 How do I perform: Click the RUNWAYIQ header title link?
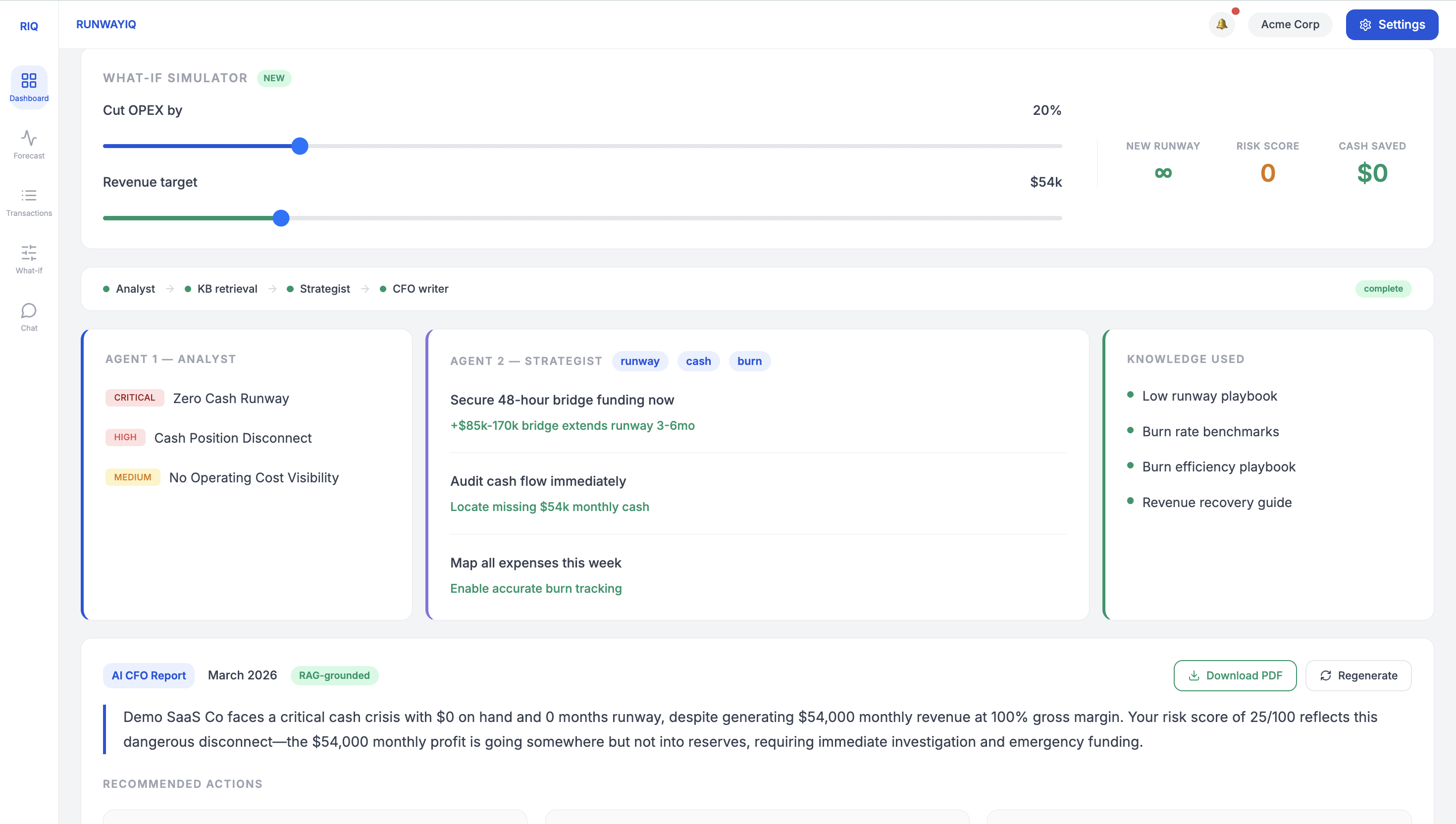coord(106,24)
